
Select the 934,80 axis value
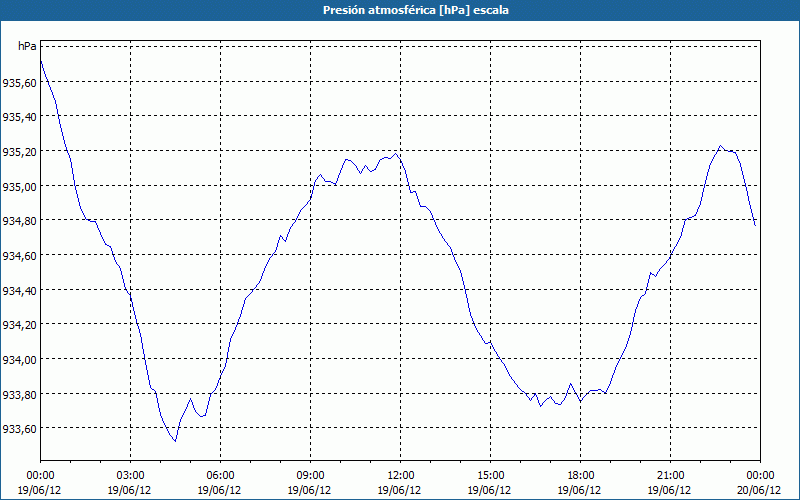20,221
